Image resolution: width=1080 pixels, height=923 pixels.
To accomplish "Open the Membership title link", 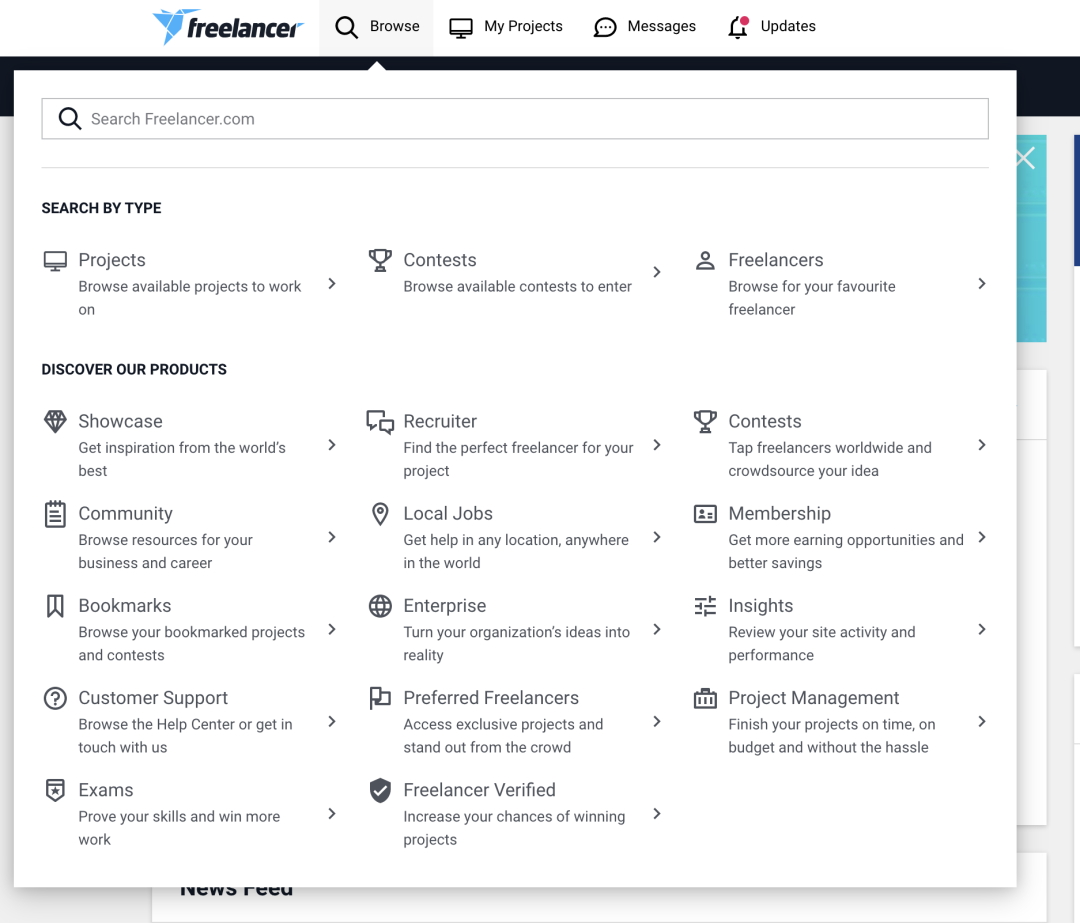I will pos(780,514).
